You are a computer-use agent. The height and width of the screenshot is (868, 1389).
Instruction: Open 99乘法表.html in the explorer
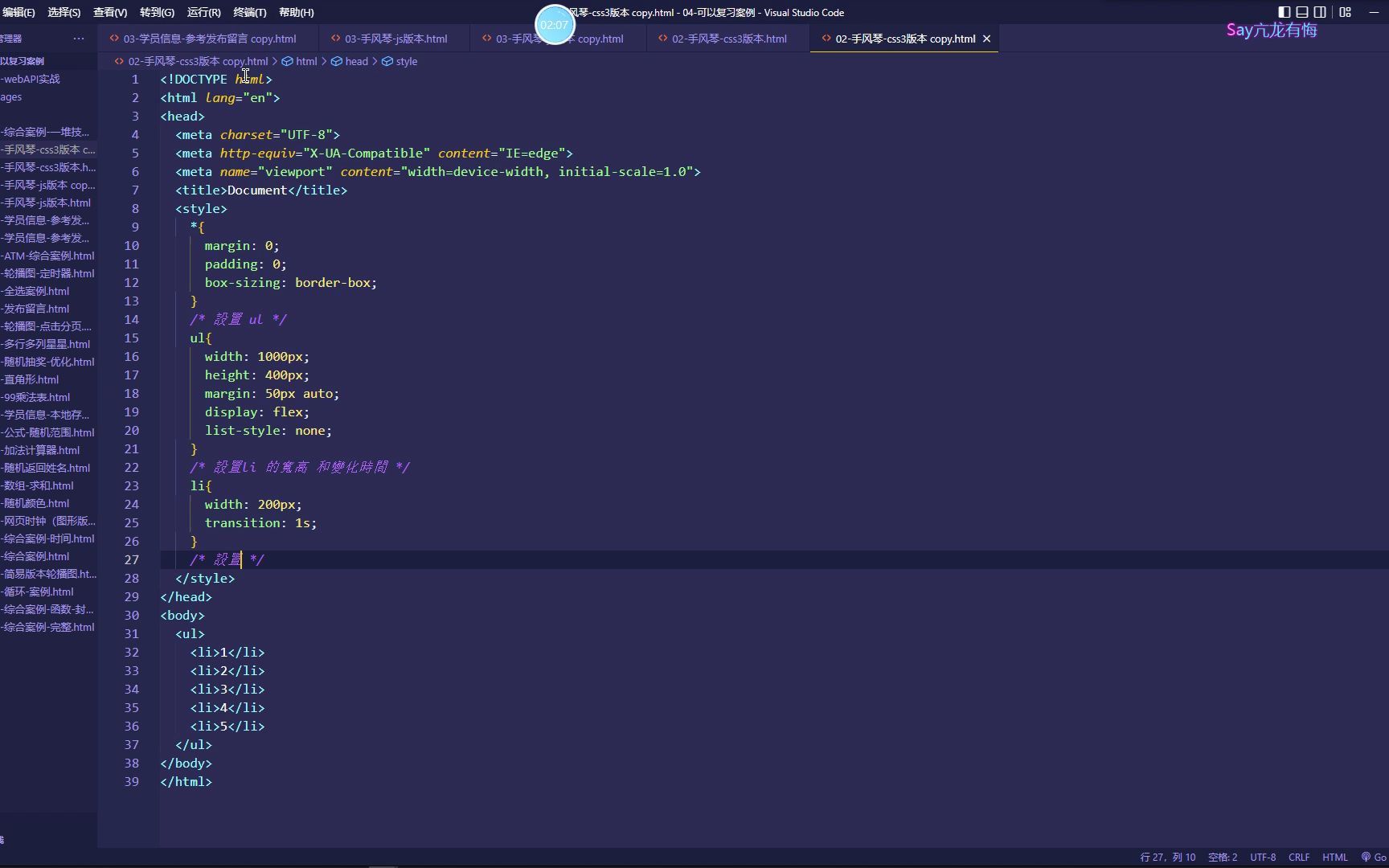(x=48, y=397)
